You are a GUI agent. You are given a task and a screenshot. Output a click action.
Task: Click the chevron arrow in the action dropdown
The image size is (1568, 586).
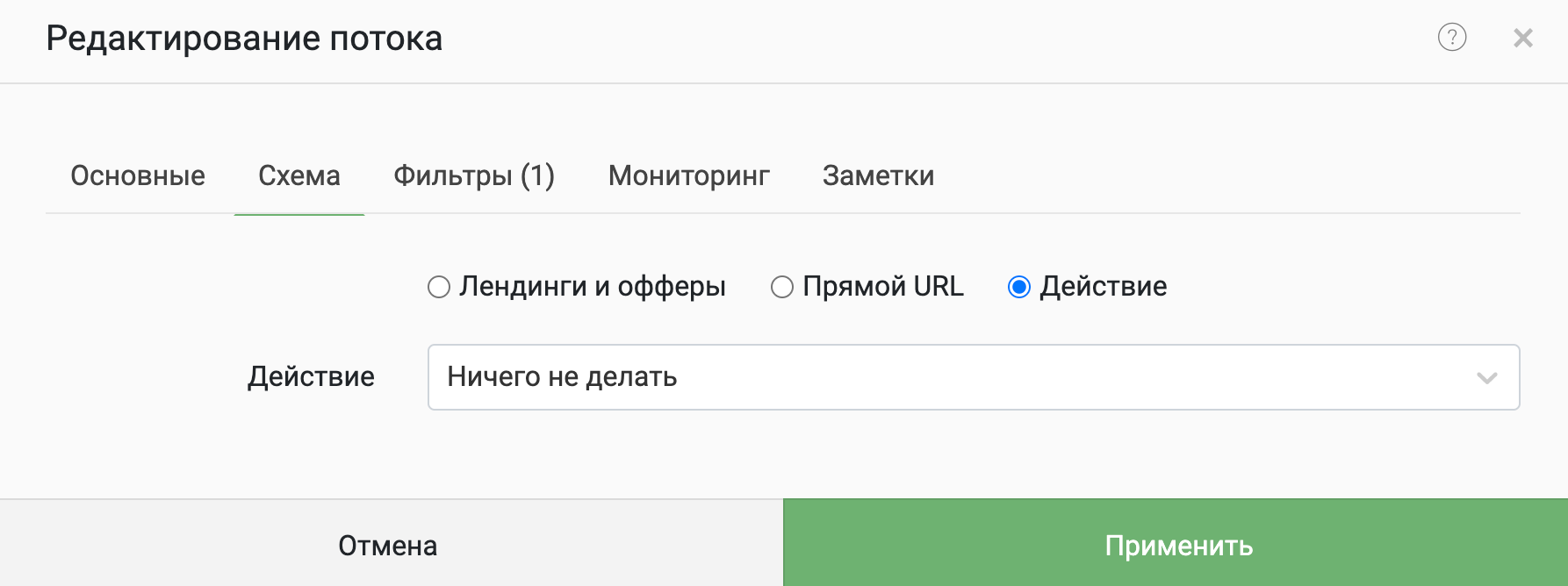(1487, 378)
